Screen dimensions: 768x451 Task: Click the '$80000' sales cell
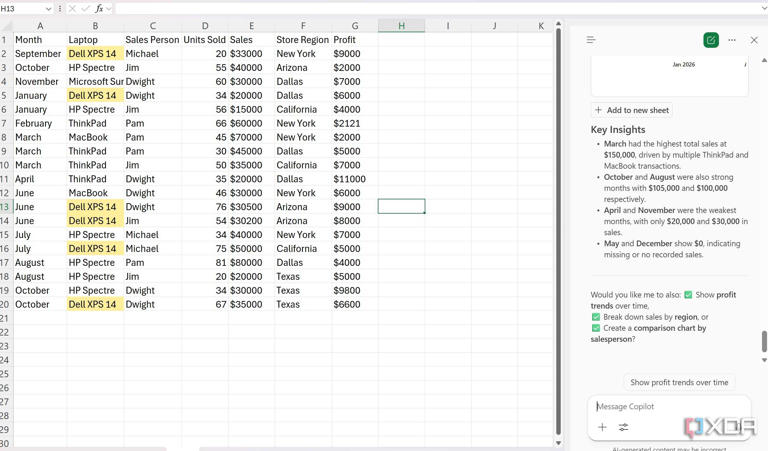click(251, 262)
